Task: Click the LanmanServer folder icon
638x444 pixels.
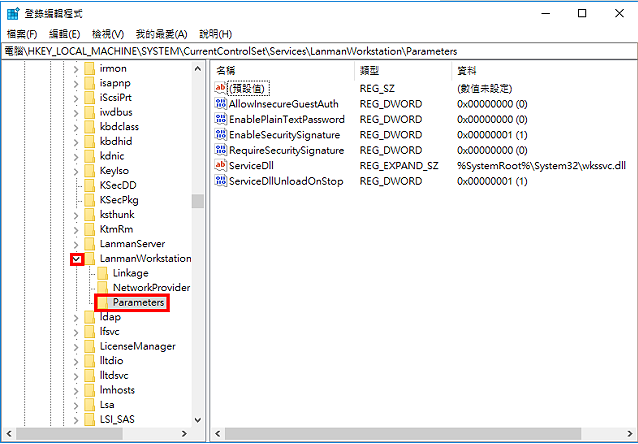Action: pyautogui.click(x=90, y=244)
